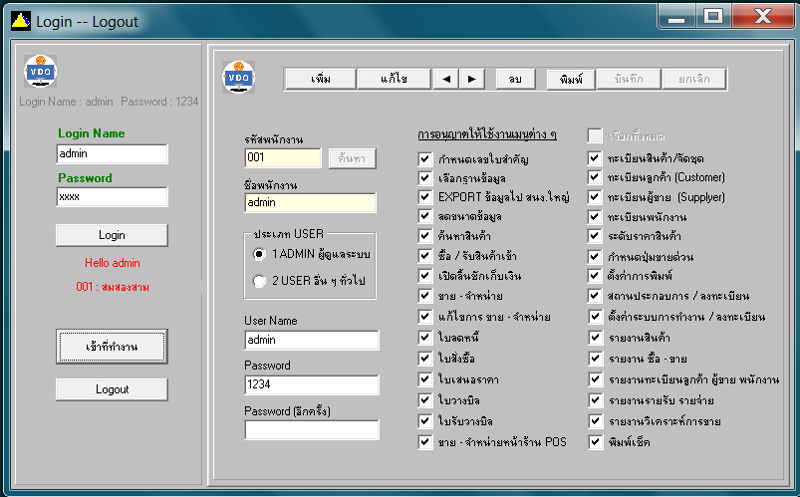The image size is (800, 497).
Task: Click the Password (อีกครั้ง) confirmation field
Action: point(312,430)
